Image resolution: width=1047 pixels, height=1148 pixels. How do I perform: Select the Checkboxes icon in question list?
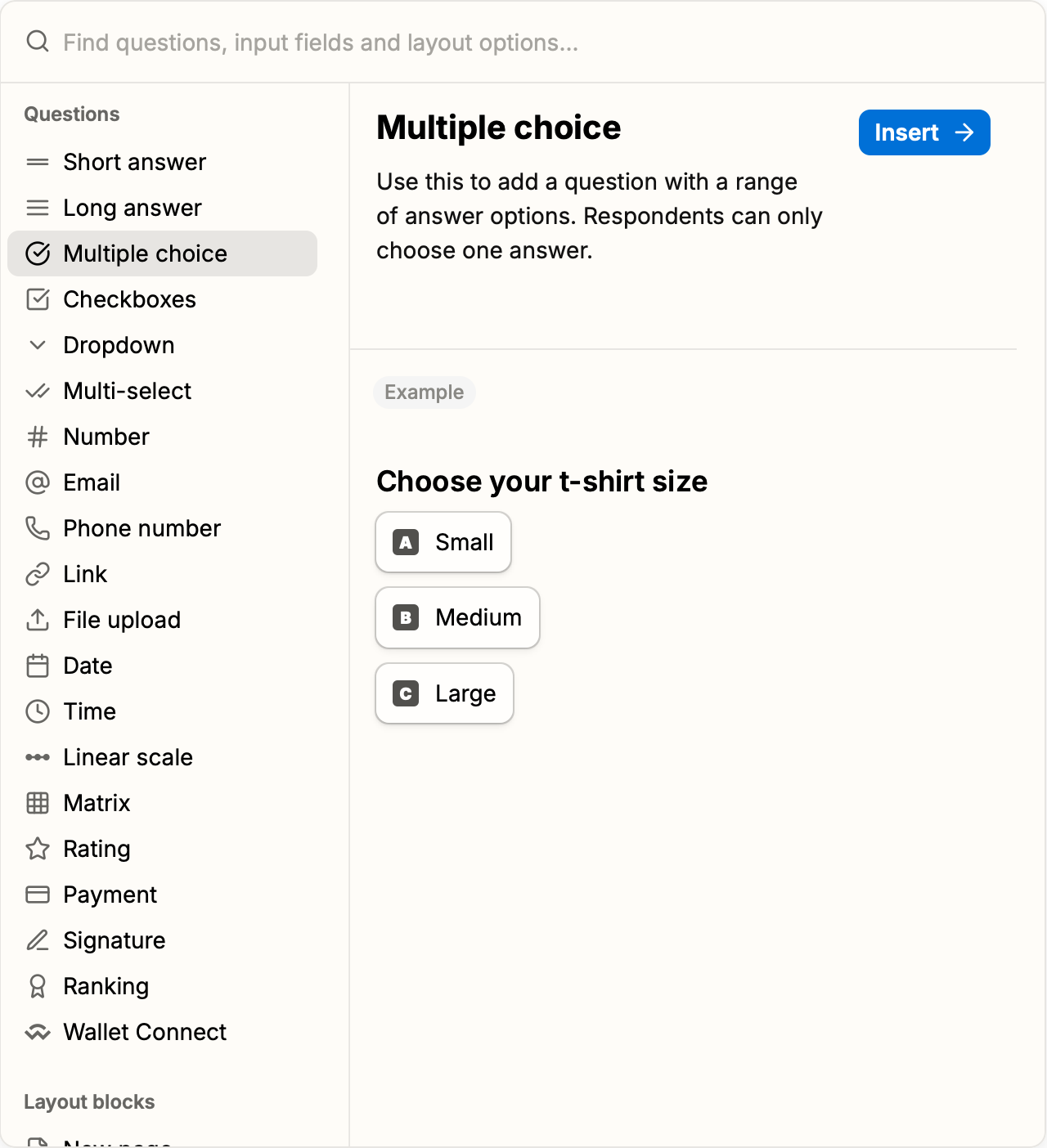coord(38,299)
